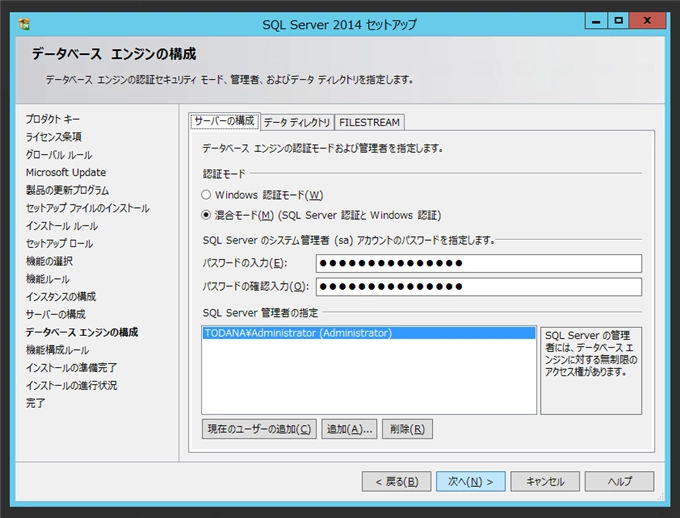Click the SQL Server 管理者 description box
This screenshot has width=680, height=518.
(591, 370)
